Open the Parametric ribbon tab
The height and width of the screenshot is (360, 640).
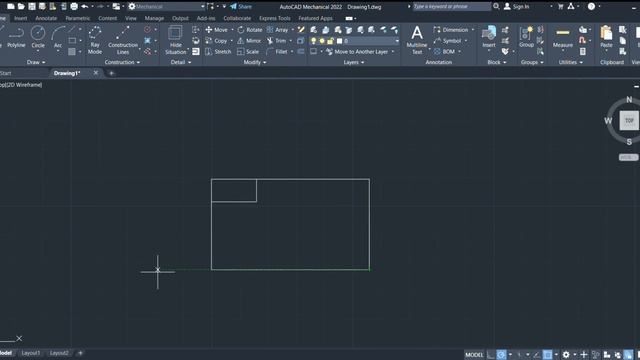coord(78,18)
